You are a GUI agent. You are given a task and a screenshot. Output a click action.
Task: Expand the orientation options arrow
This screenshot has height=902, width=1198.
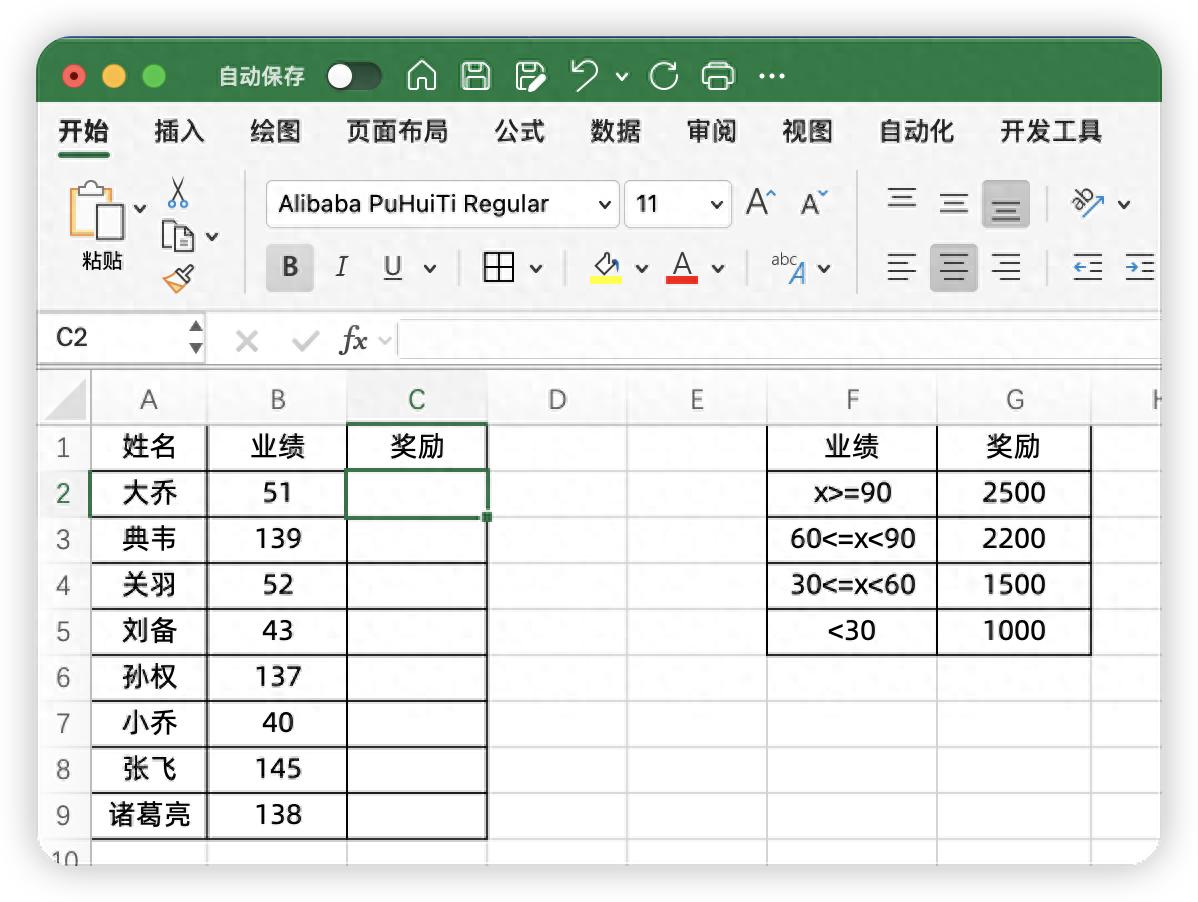click(1124, 204)
